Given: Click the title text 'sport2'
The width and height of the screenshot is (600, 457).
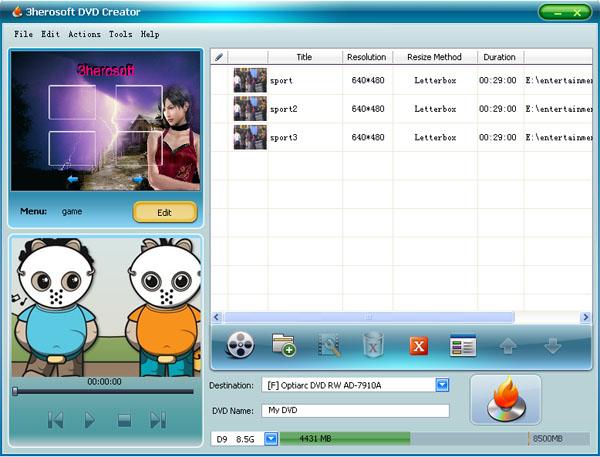Looking at the screenshot, I should (284, 109).
